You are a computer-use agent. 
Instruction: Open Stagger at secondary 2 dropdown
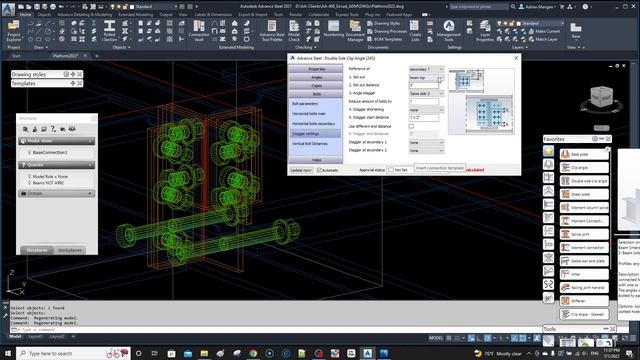[x=426, y=151]
